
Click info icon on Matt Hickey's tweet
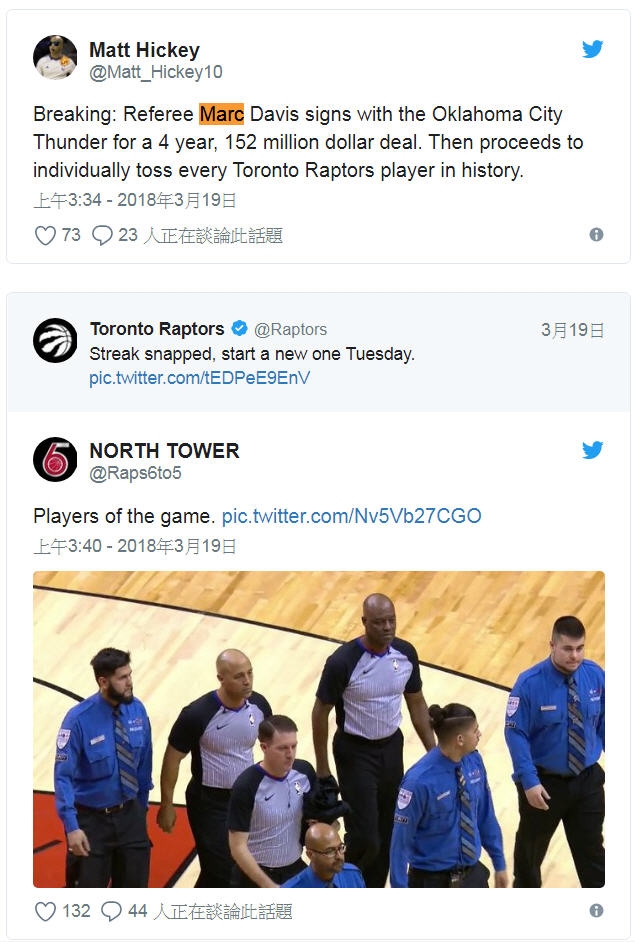coord(596,234)
